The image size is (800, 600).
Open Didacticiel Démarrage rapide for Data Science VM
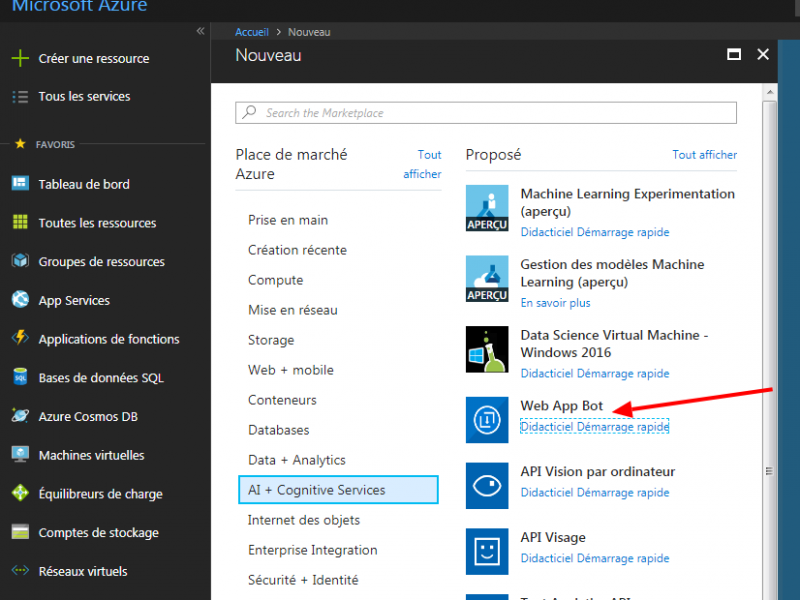[595, 373]
